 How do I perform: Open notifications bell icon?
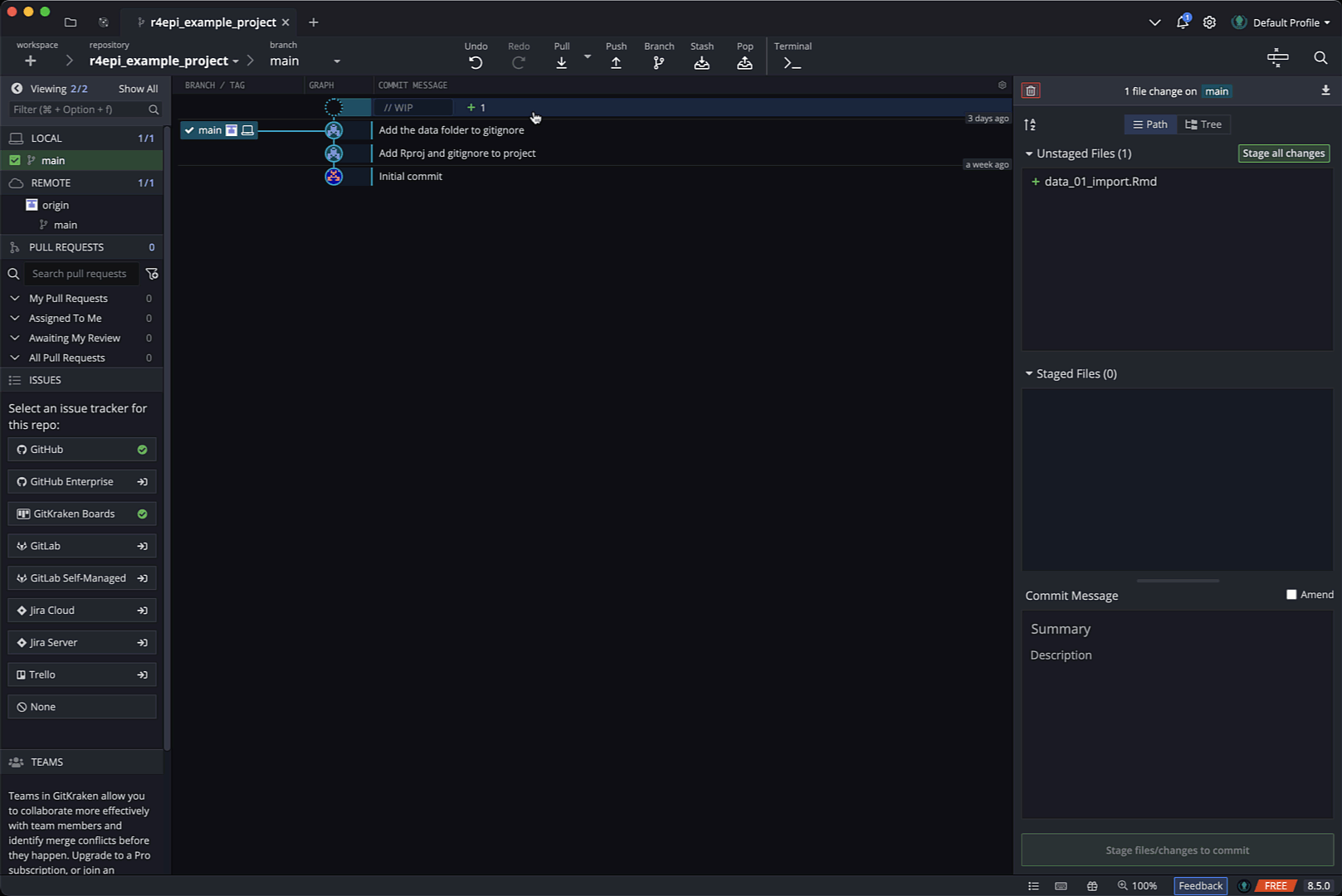(x=1183, y=22)
